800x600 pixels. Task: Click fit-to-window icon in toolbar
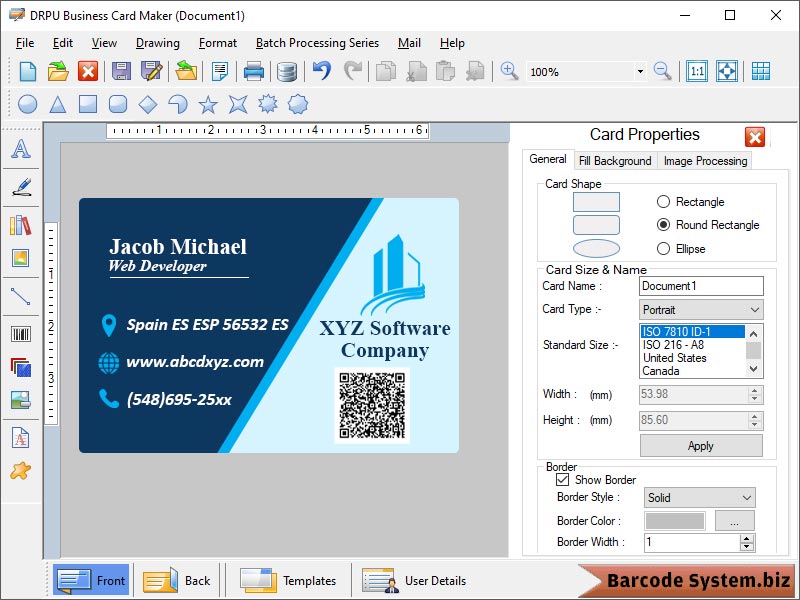coord(727,71)
